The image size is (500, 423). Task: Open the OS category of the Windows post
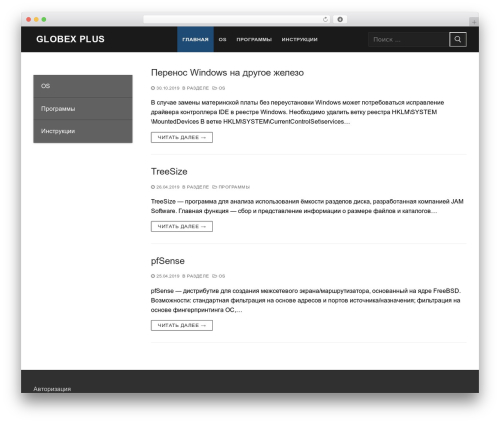[222, 88]
